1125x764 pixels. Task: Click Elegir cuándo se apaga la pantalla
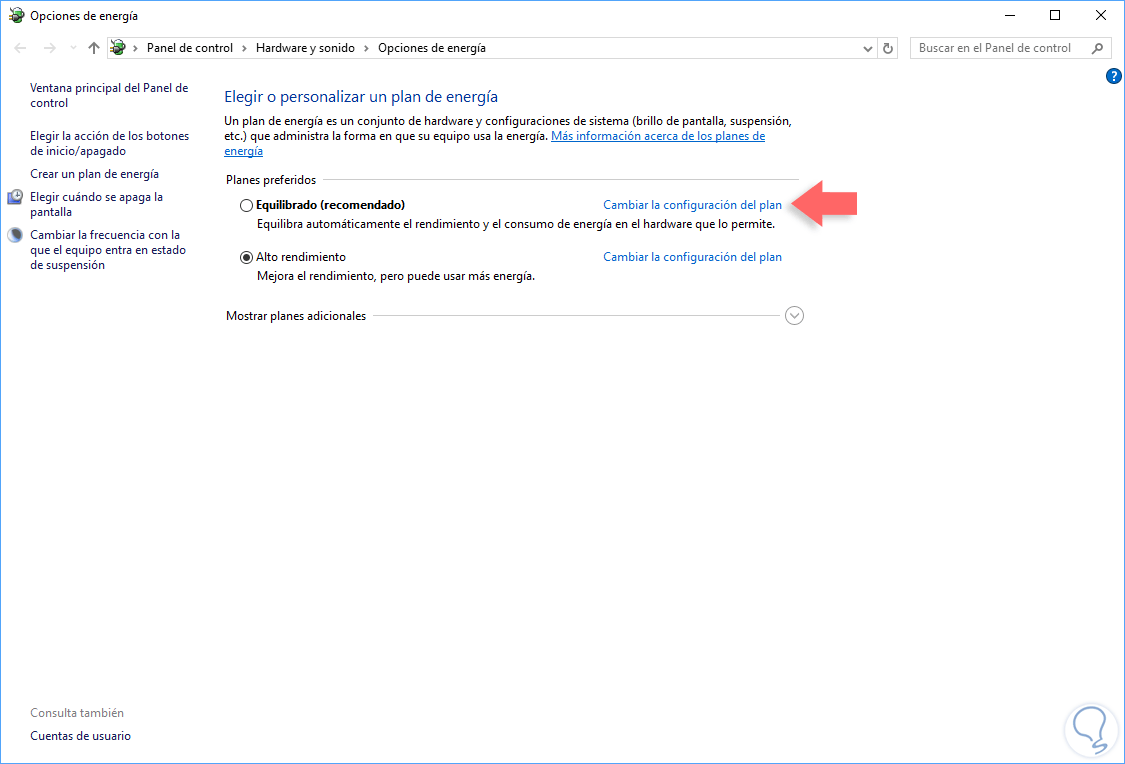pos(96,204)
